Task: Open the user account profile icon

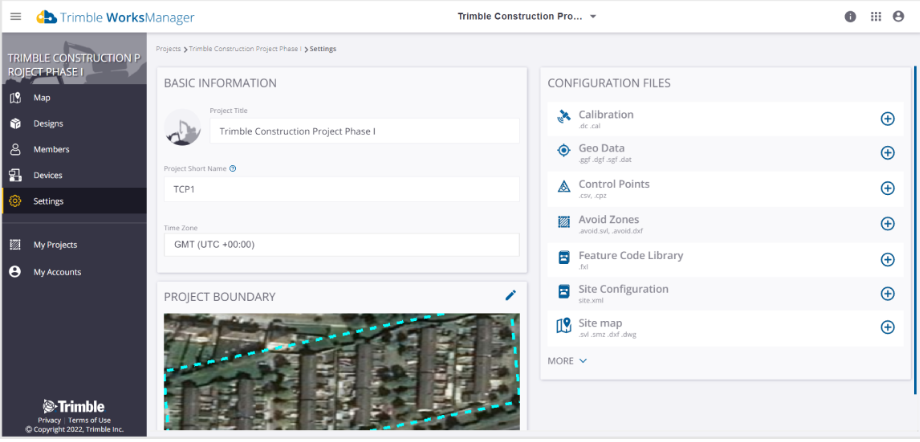Action: pyautogui.click(x=901, y=17)
